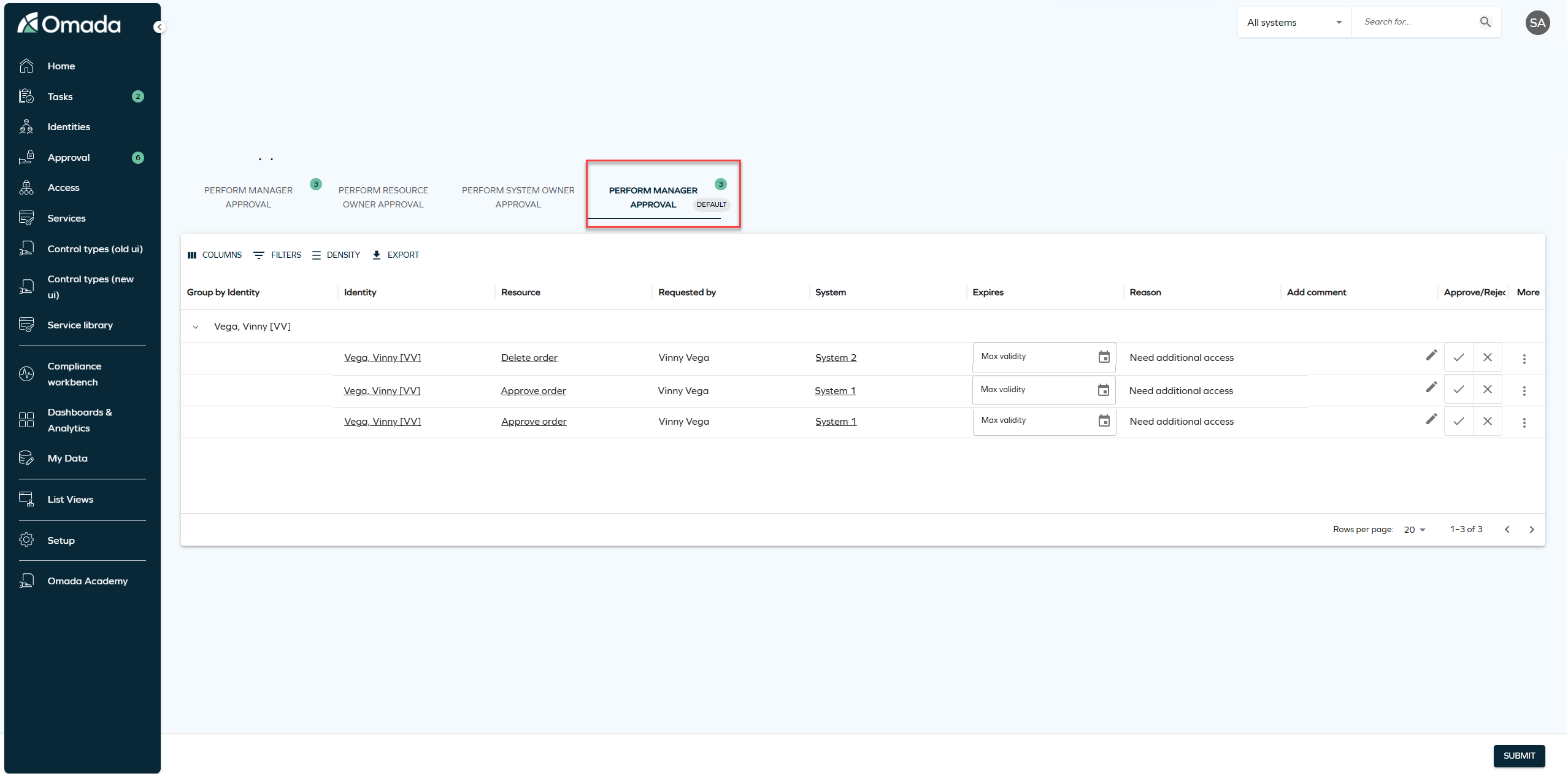This screenshot has height=774, width=1568.
Task: Click the search magnifier icon
Action: [1485, 22]
